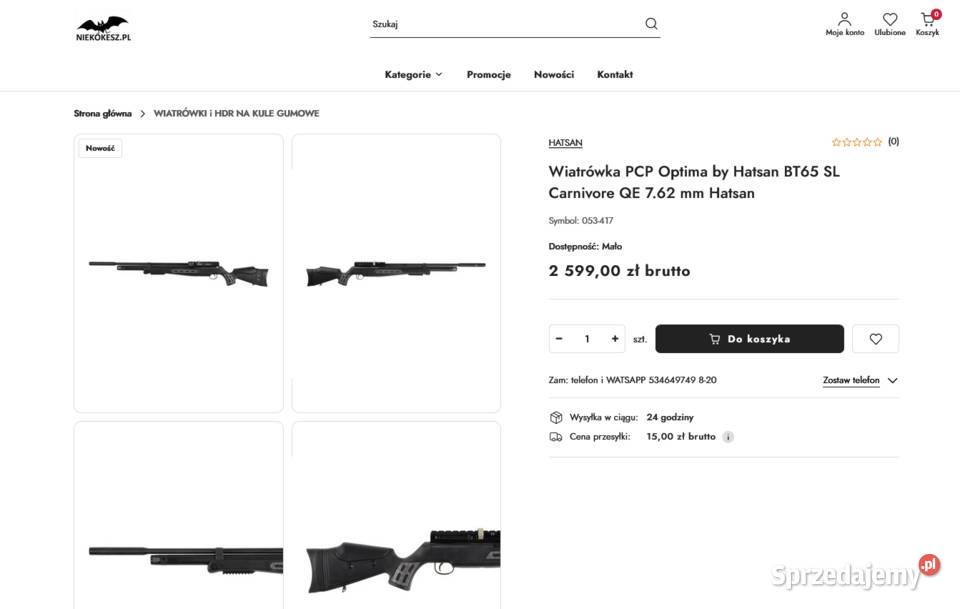Click the star rating icons
The width and height of the screenshot is (960, 609).
click(857, 142)
